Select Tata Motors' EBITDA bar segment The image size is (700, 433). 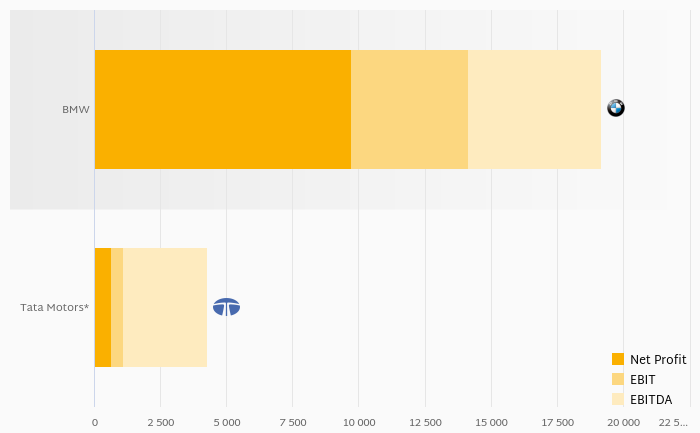click(x=165, y=307)
